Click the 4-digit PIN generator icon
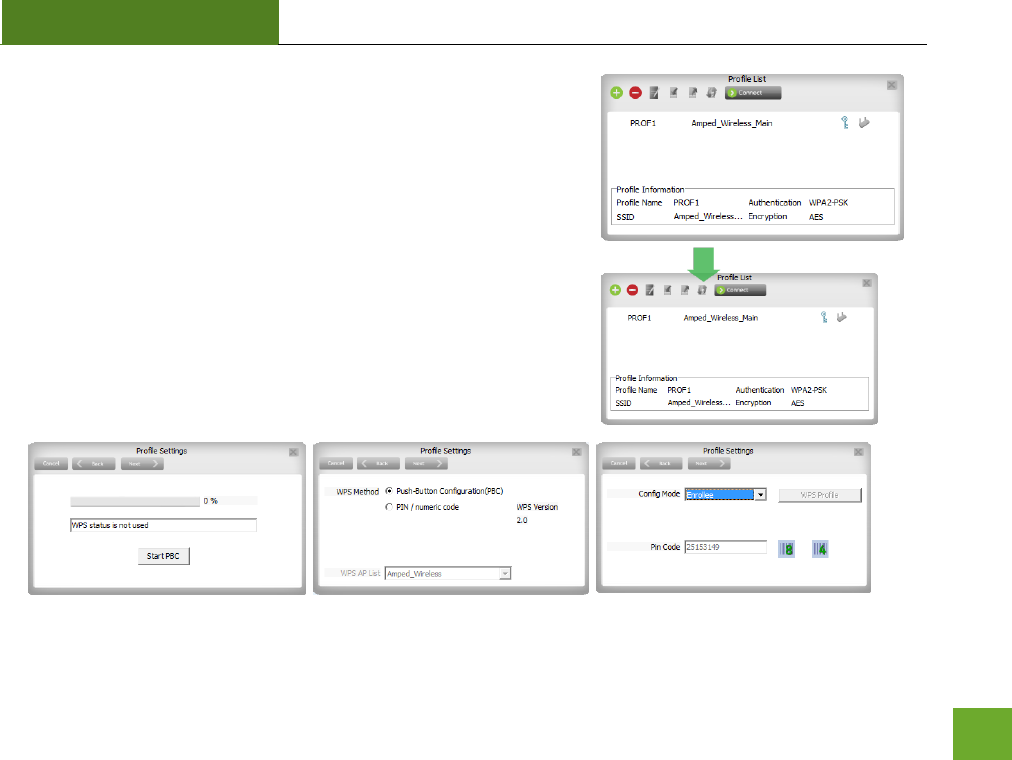 [820, 549]
